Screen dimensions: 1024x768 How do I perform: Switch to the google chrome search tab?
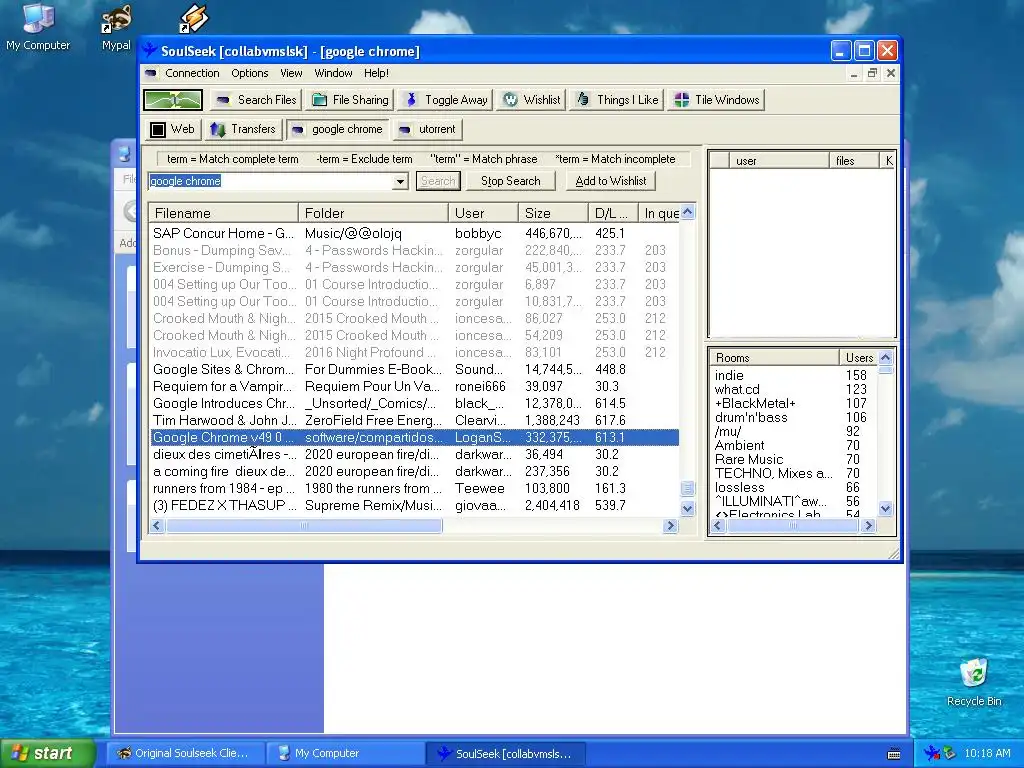pos(337,129)
